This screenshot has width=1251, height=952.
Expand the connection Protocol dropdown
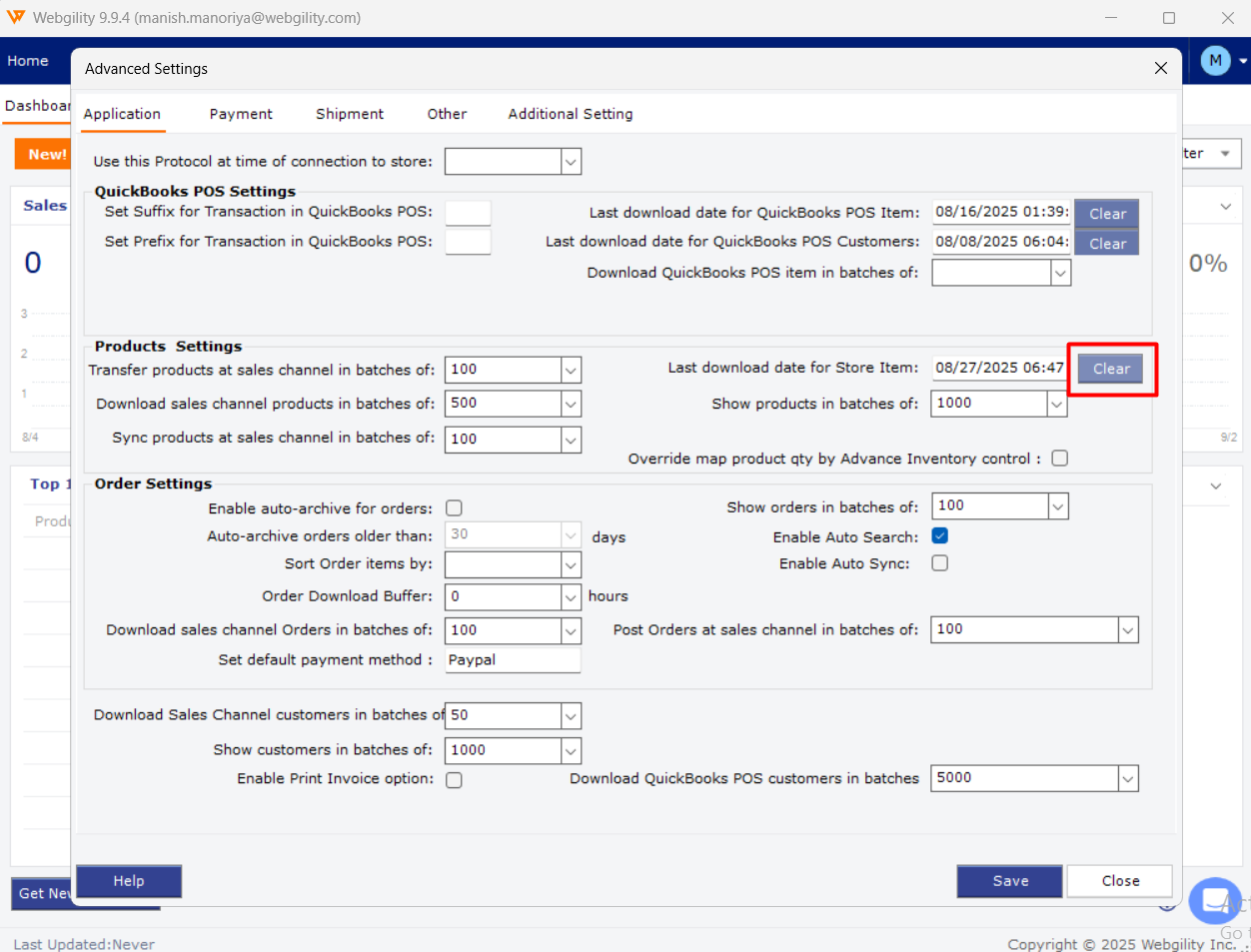click(571, 162)
